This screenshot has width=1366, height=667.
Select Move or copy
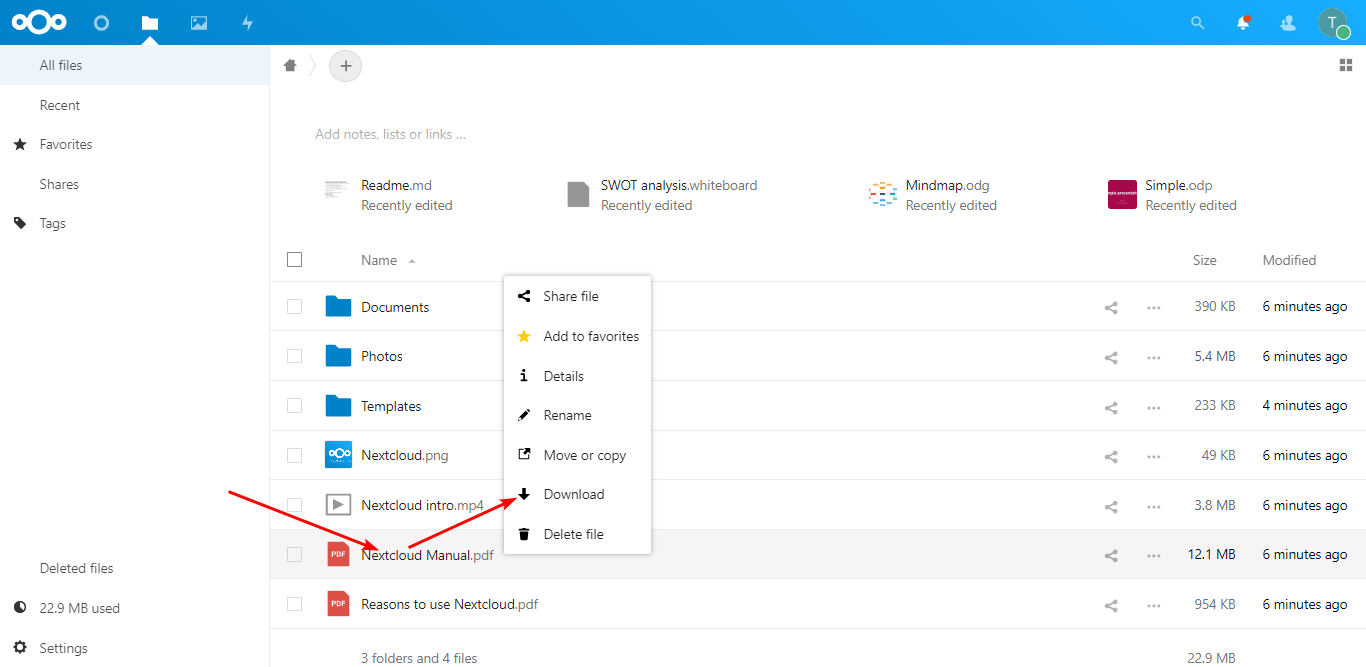coord(578,455)
